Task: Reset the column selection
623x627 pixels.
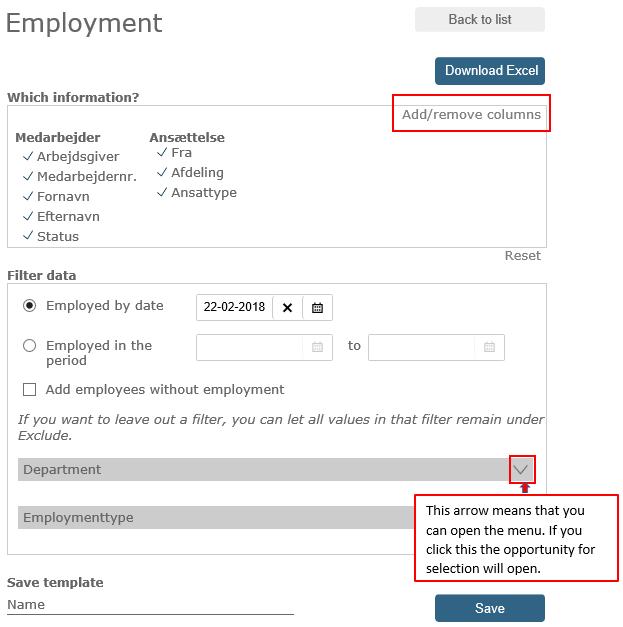Action: 522,256
